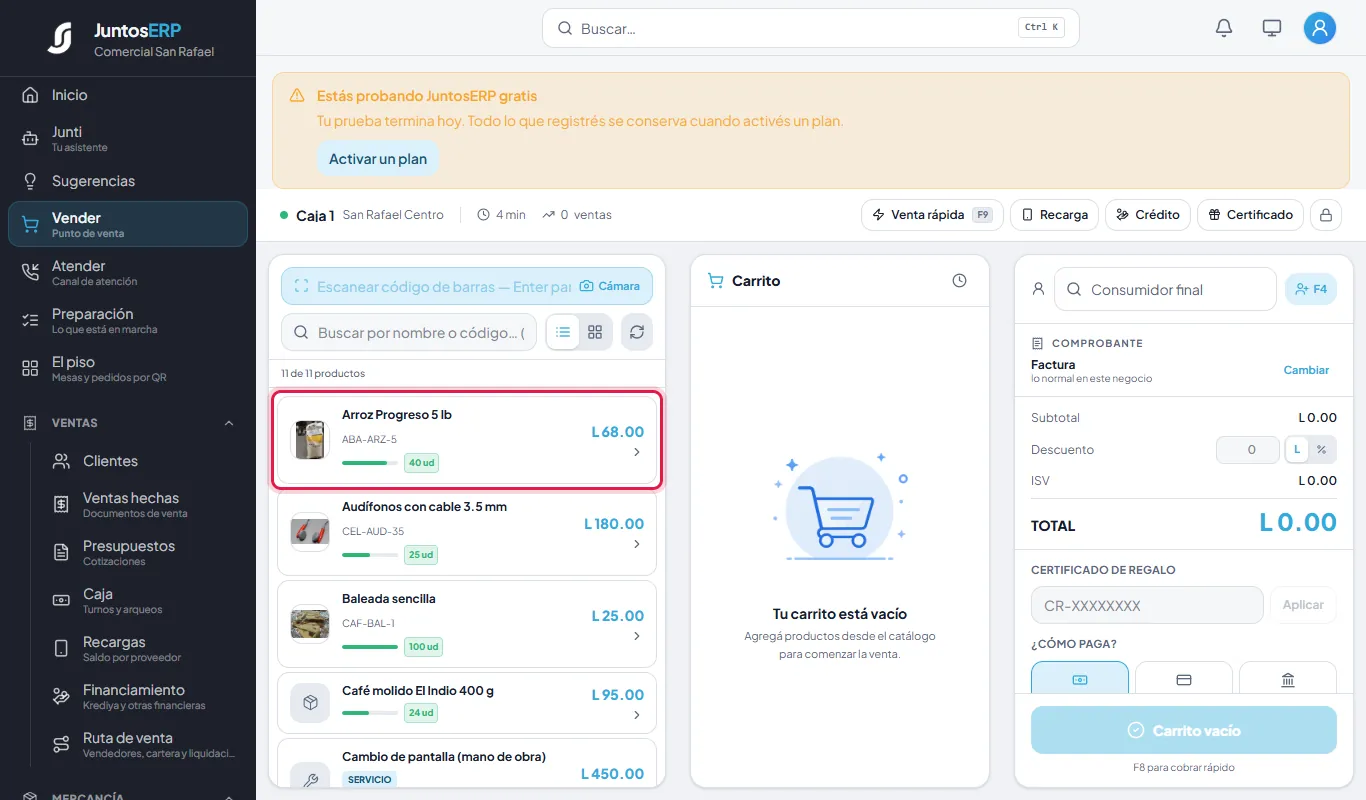Open Atender canal de atención
1366x800 pixels.
coord(128,272)
